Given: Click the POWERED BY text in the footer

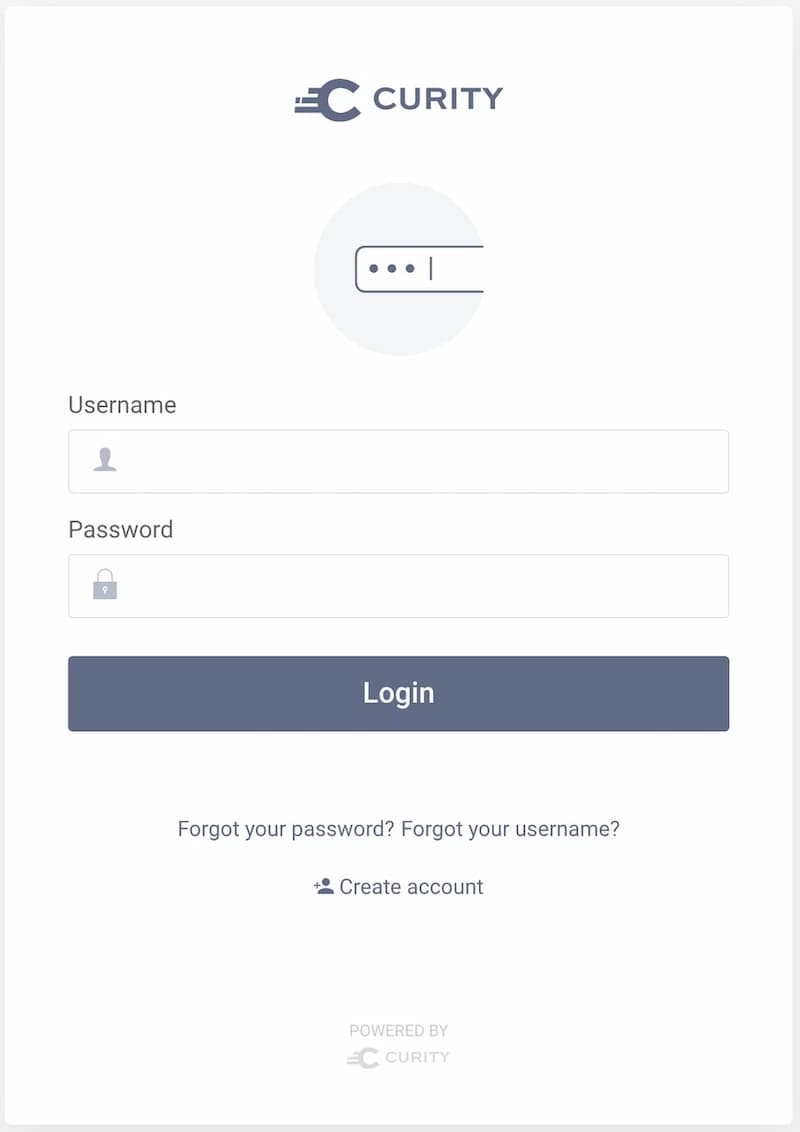Looking at the screenshot, I should [398, 1030].
